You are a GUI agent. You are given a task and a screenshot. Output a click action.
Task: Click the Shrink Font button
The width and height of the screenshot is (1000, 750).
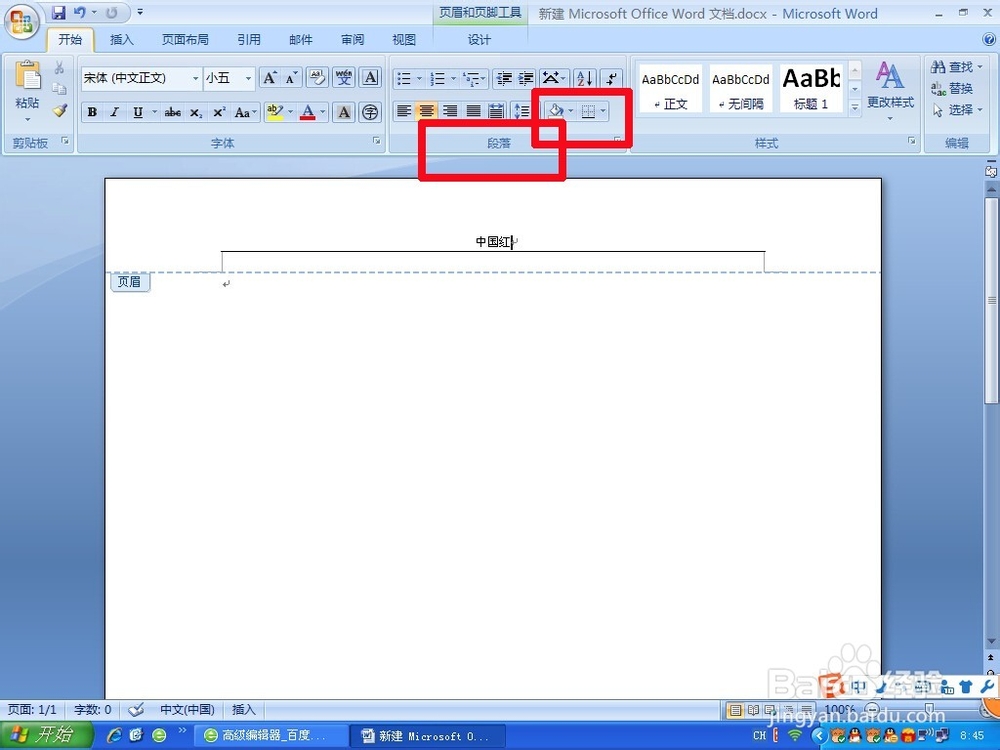point(291,78)
